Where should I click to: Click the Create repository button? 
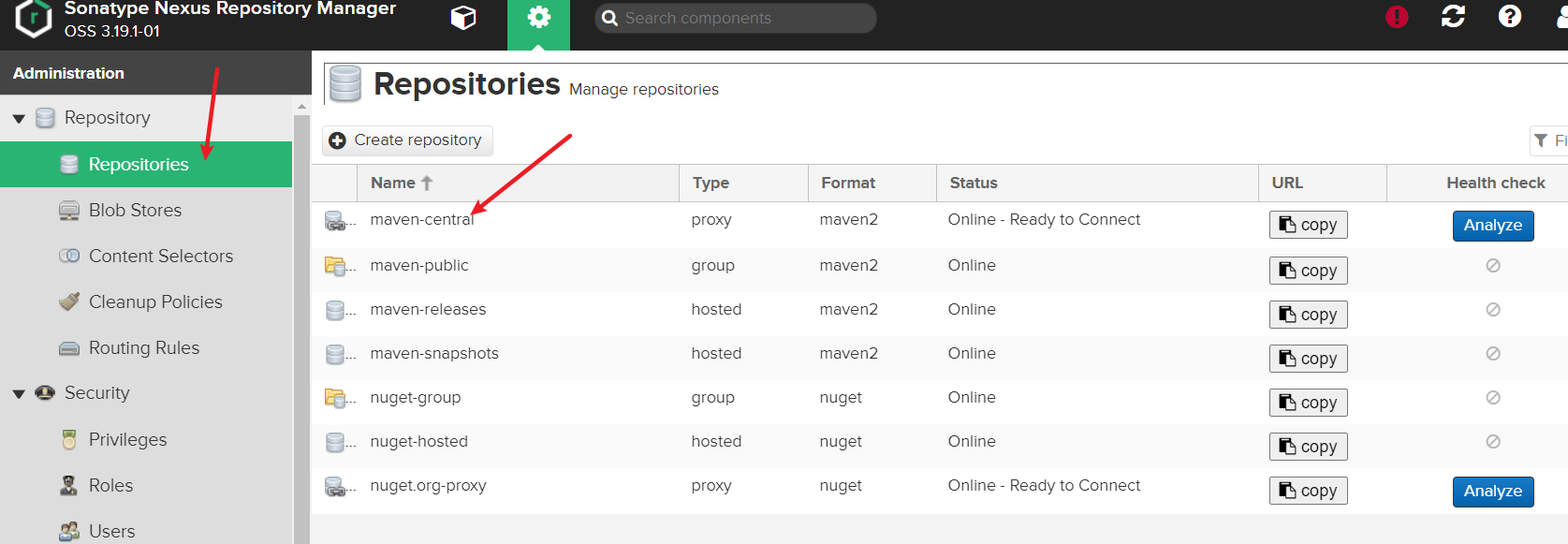click(x=407, y=140)
